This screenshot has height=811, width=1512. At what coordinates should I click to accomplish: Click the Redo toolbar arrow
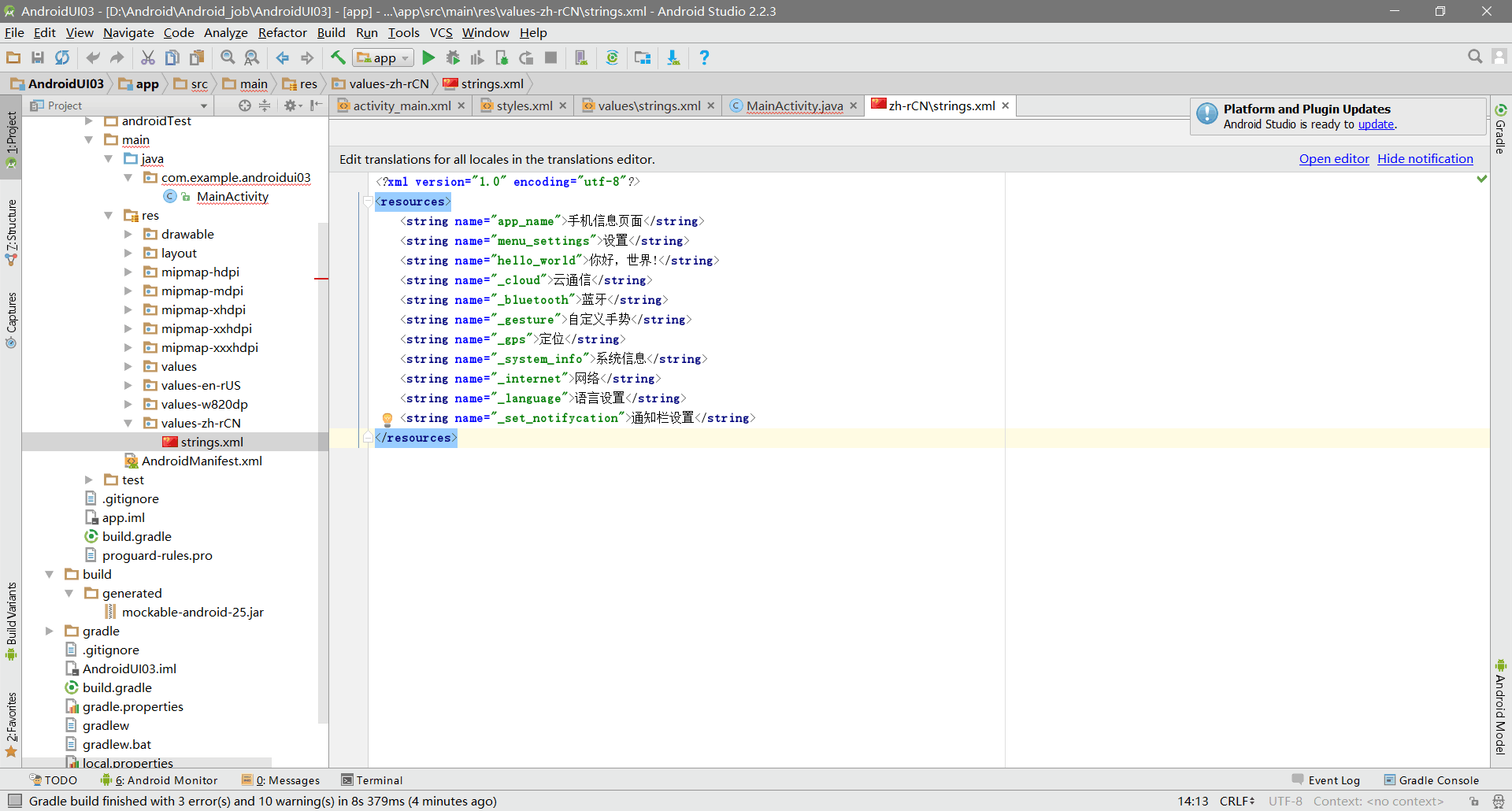click(117, 57)
